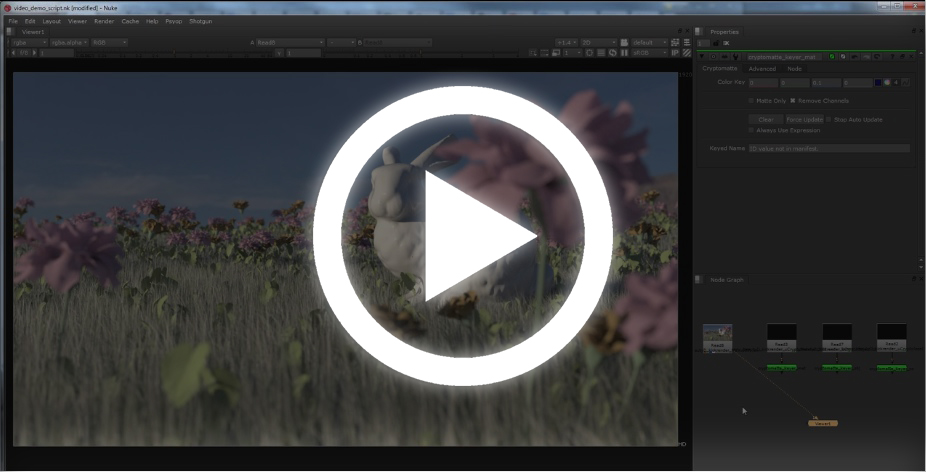
Task: Open the sRGB viewer process dropdown
Action: [649, 53]
